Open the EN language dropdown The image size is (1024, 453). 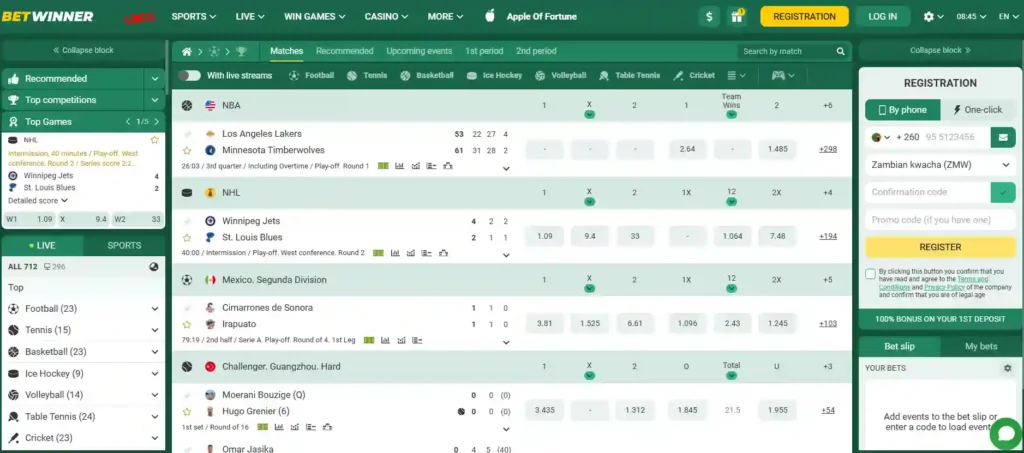tap(1008, 17)
